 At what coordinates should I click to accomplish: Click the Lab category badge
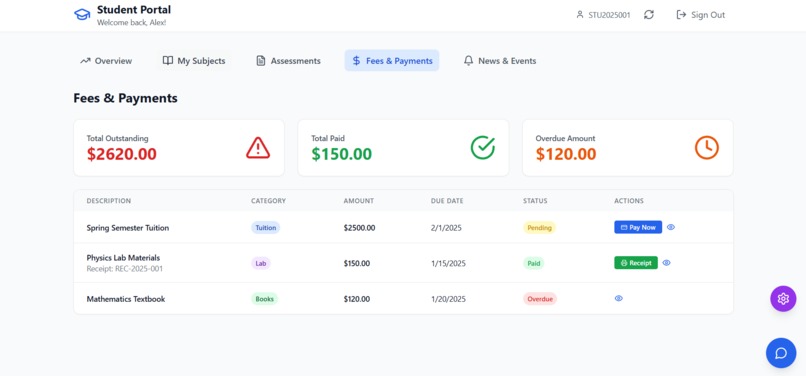261,263
